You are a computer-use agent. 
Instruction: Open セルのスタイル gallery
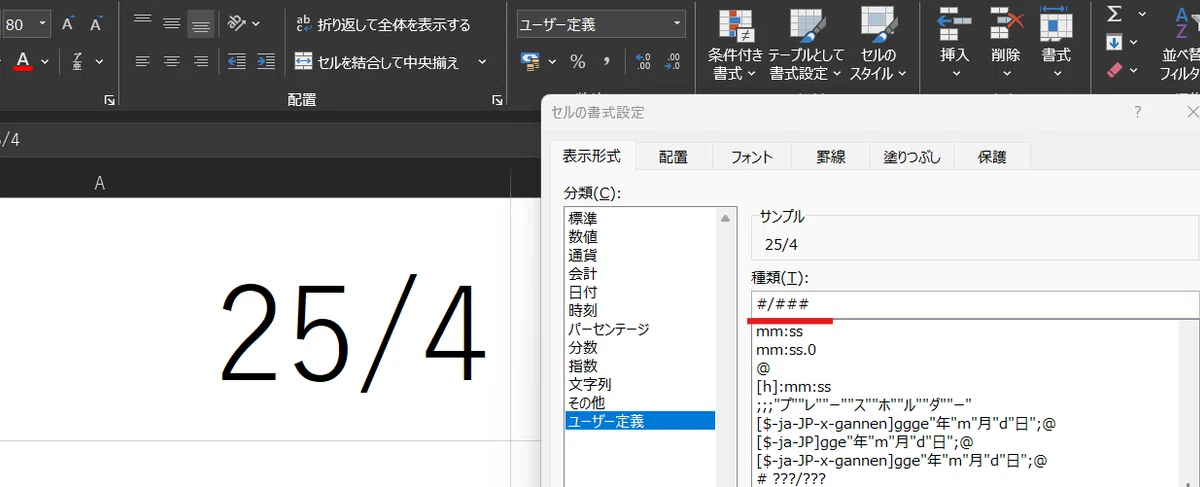pyautogui.click(x=878, y=45)
